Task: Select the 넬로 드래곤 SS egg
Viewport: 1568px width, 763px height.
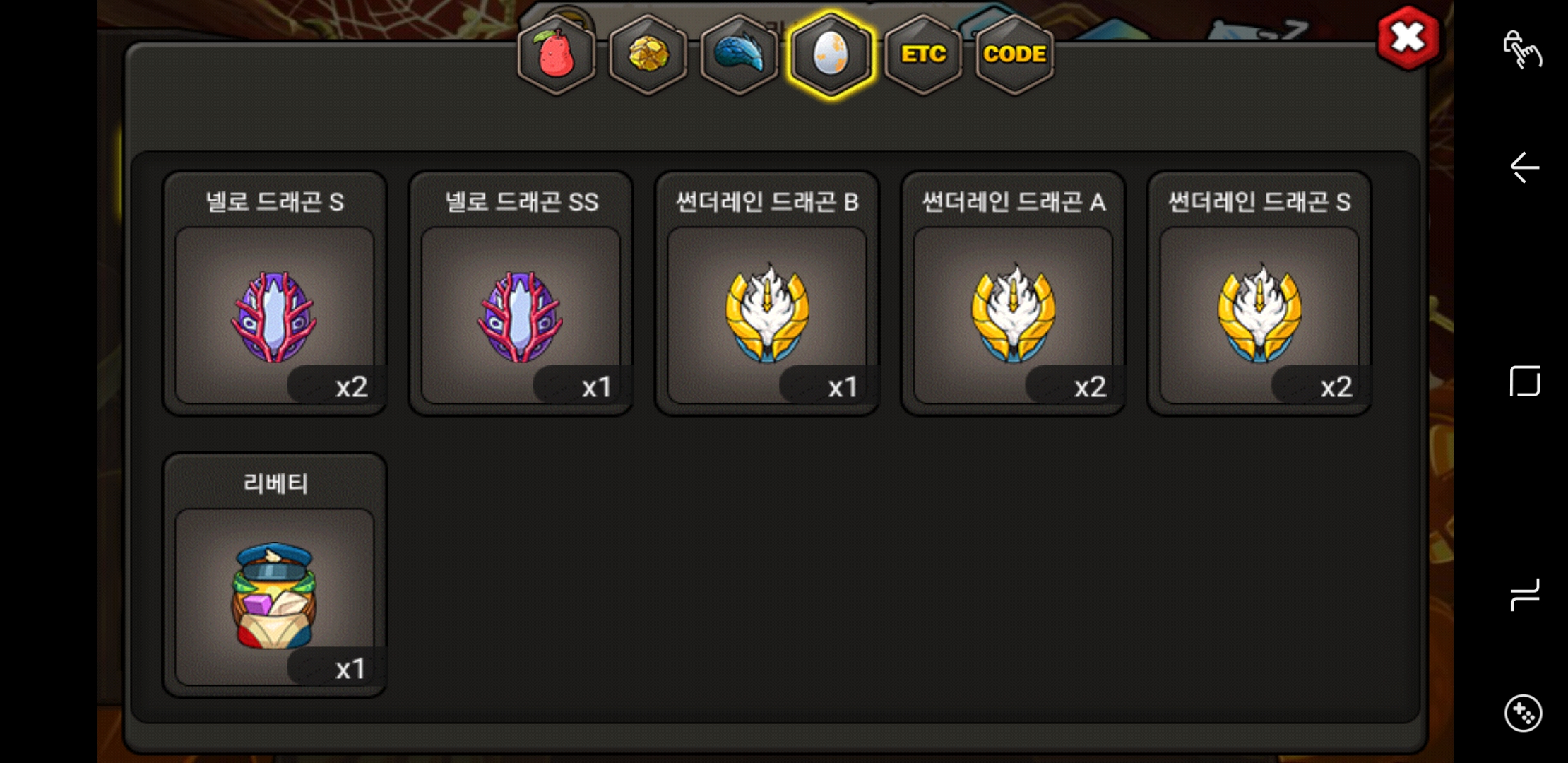Action: 521,293
